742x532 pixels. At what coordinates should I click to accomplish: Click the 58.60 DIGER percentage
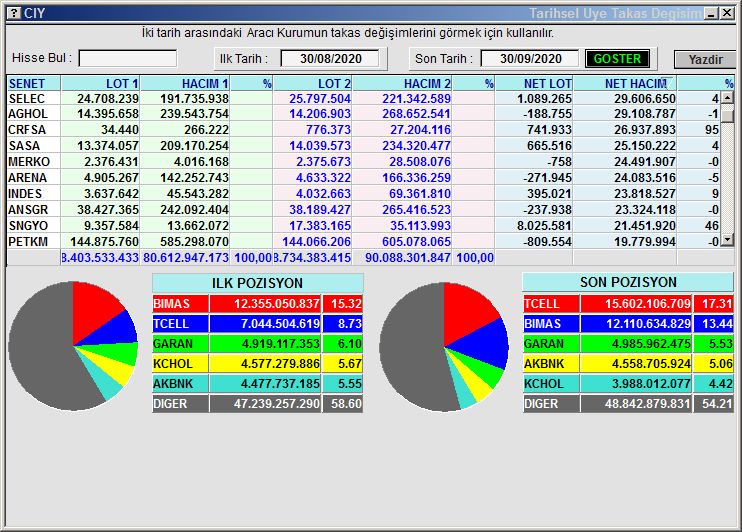pos(343,404)
